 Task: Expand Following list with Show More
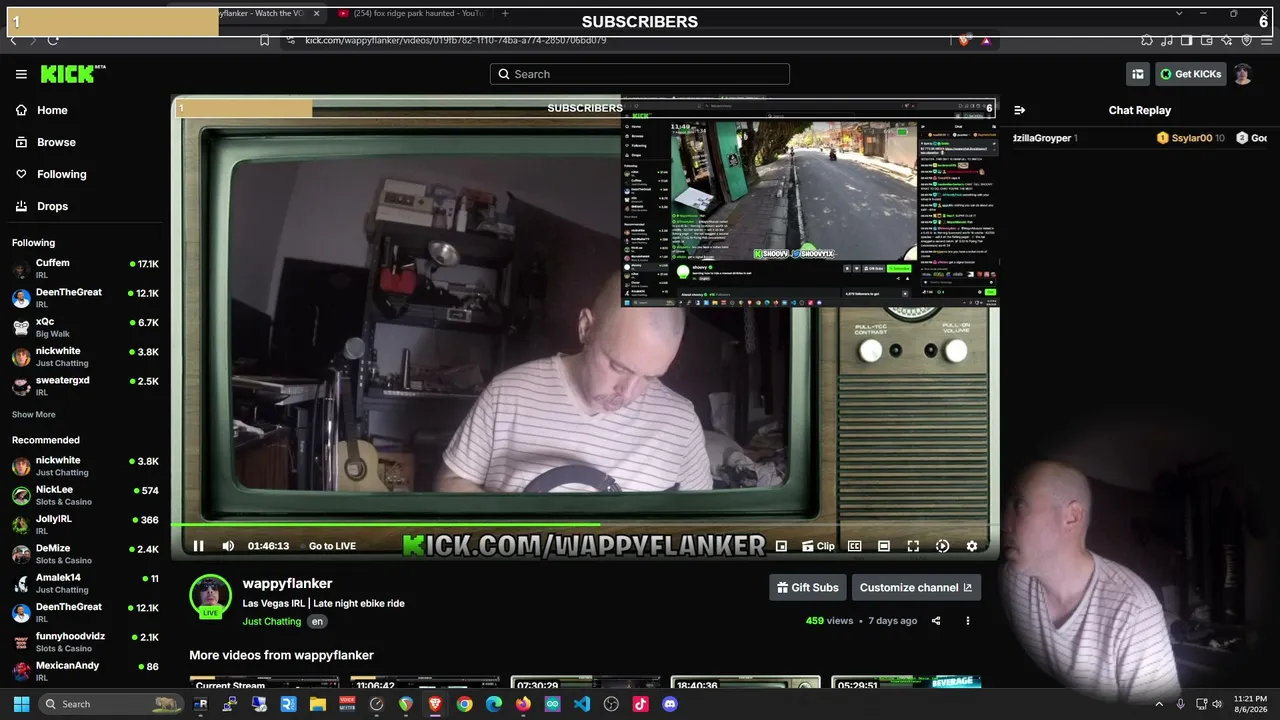pos(34,415)
